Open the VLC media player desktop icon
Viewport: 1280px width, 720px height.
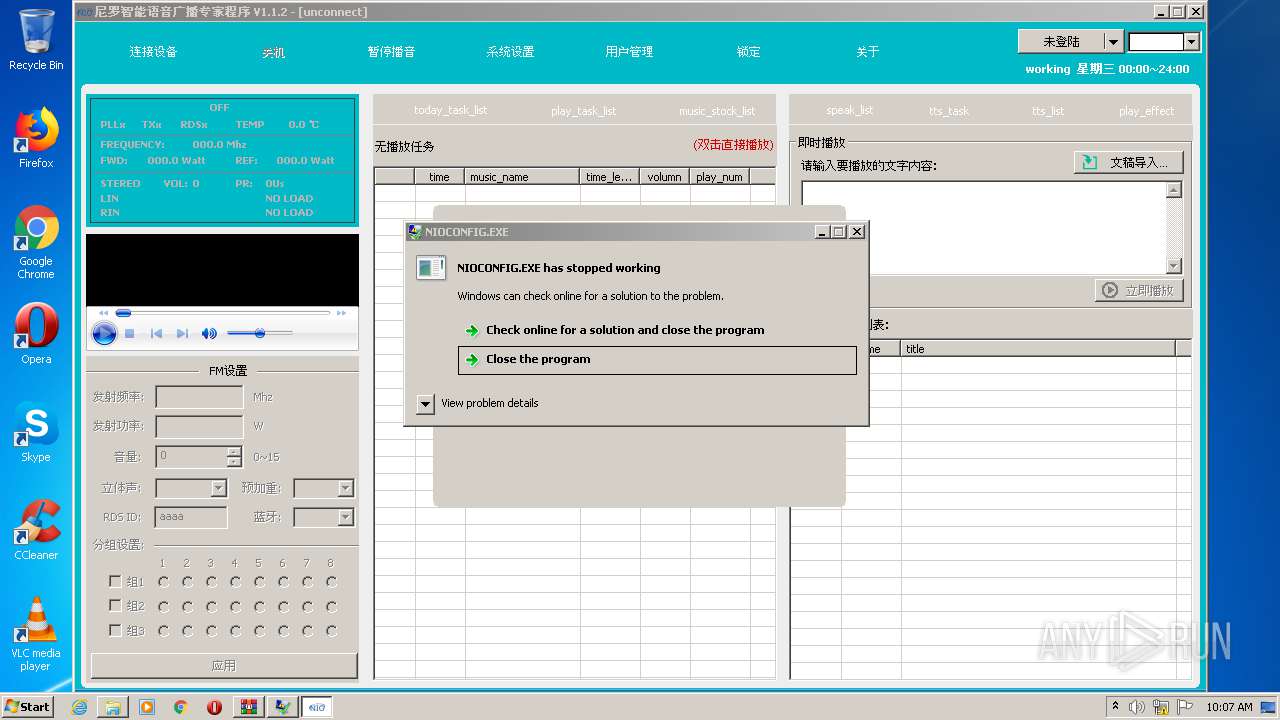point(36,634)
